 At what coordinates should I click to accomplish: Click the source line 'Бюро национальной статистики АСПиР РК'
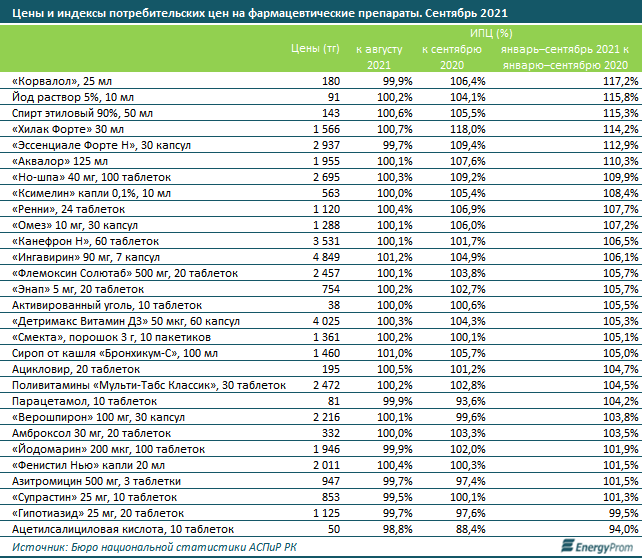pyautogui.click(x=184, y=547)
